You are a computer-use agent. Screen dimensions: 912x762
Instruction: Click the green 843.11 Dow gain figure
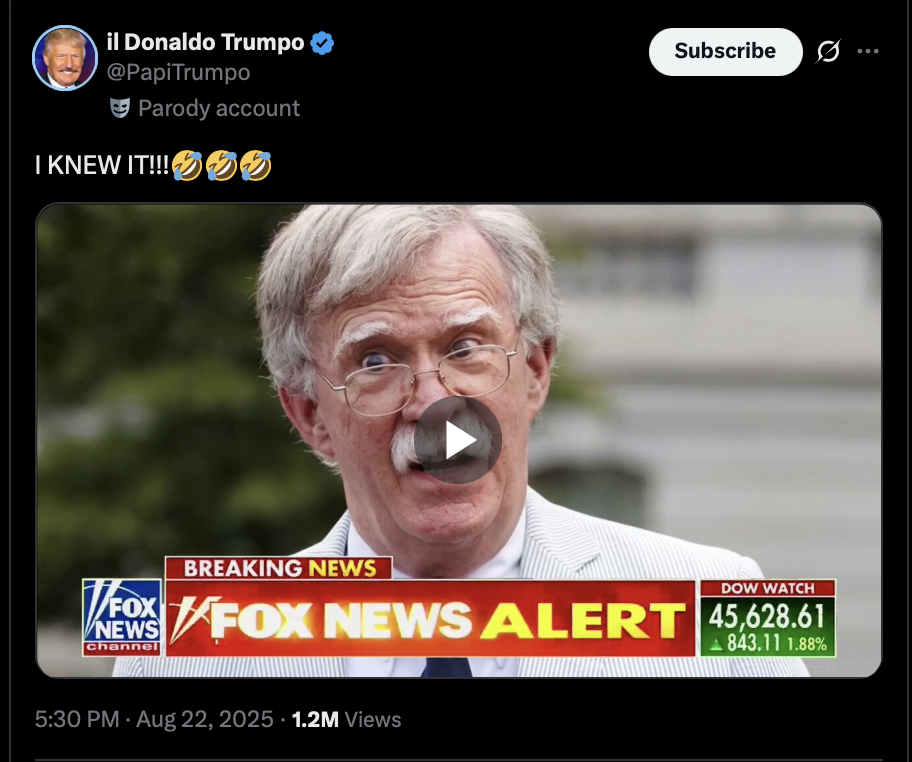click(753, 643)
